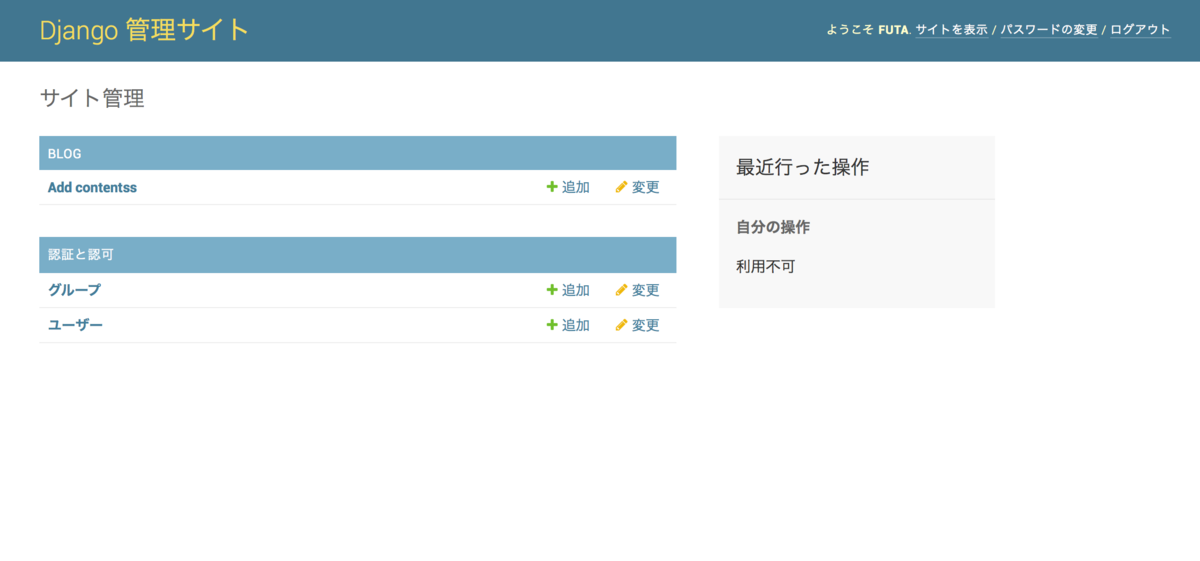Open the ユーザー model link
Viewport: 1200px width, 561px height.
75,325
